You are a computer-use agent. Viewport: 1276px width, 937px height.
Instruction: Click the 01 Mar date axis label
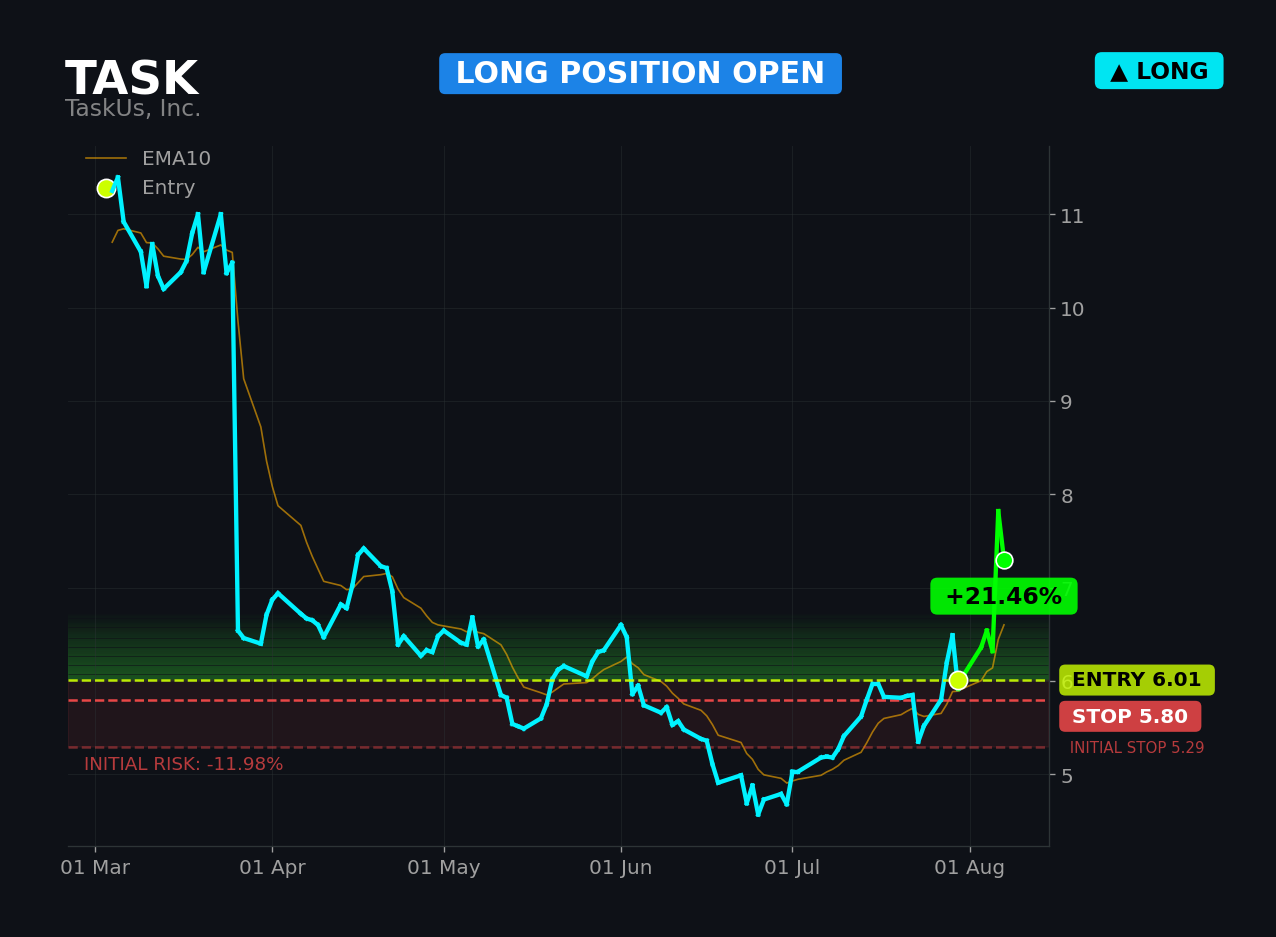[95, 868]
